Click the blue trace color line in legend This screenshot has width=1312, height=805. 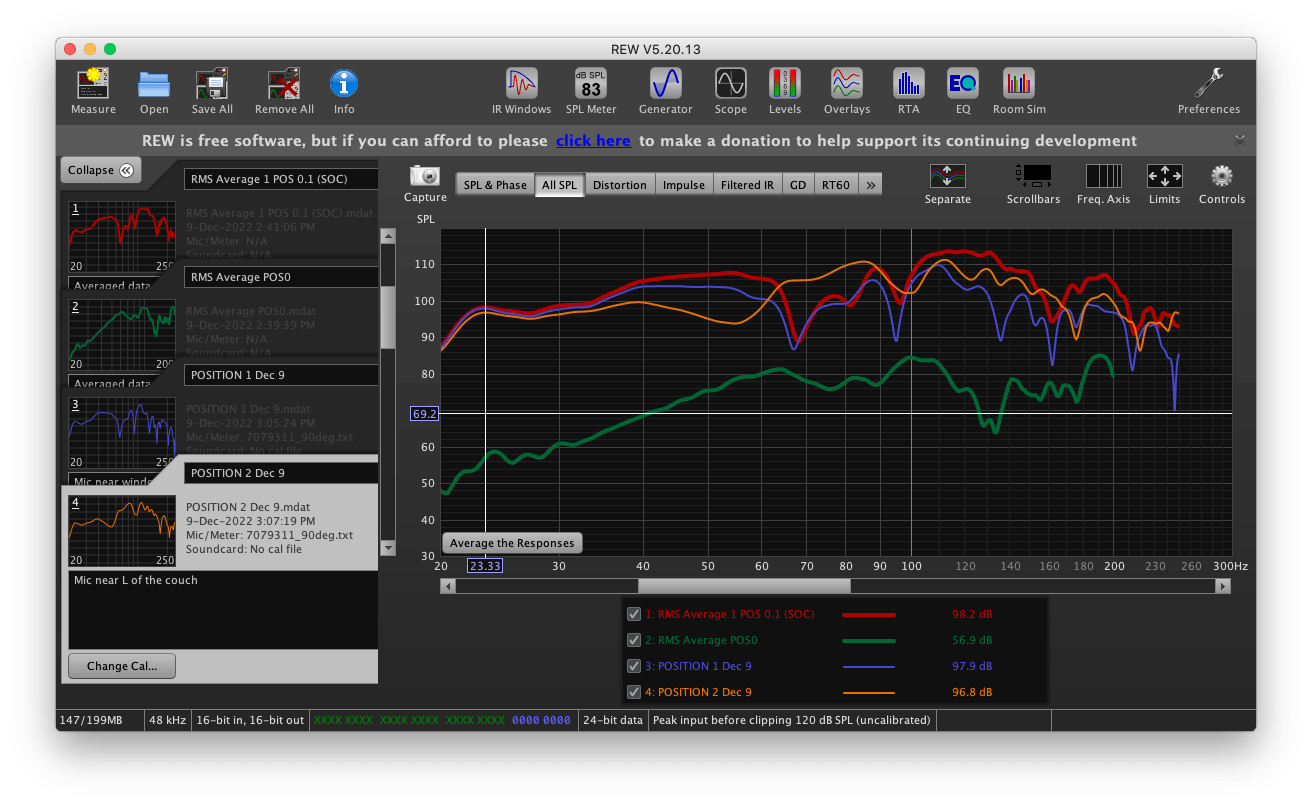869,666
